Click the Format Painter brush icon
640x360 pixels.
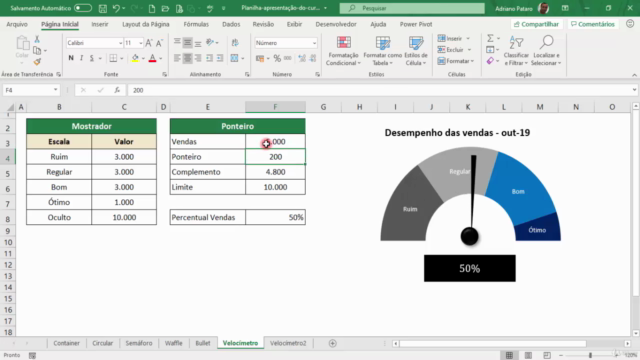(x=37, y=62)
